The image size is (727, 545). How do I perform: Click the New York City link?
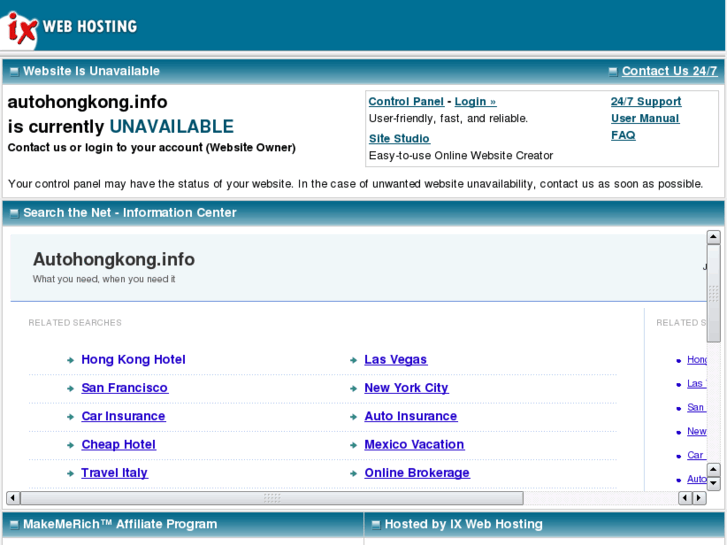point(406,388)
